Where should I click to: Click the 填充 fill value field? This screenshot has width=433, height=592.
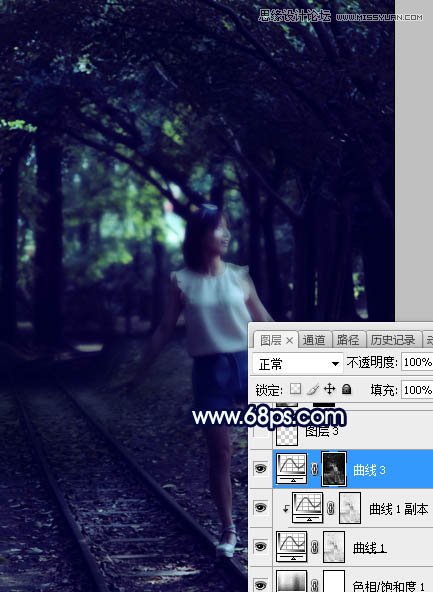pos(417,390)
